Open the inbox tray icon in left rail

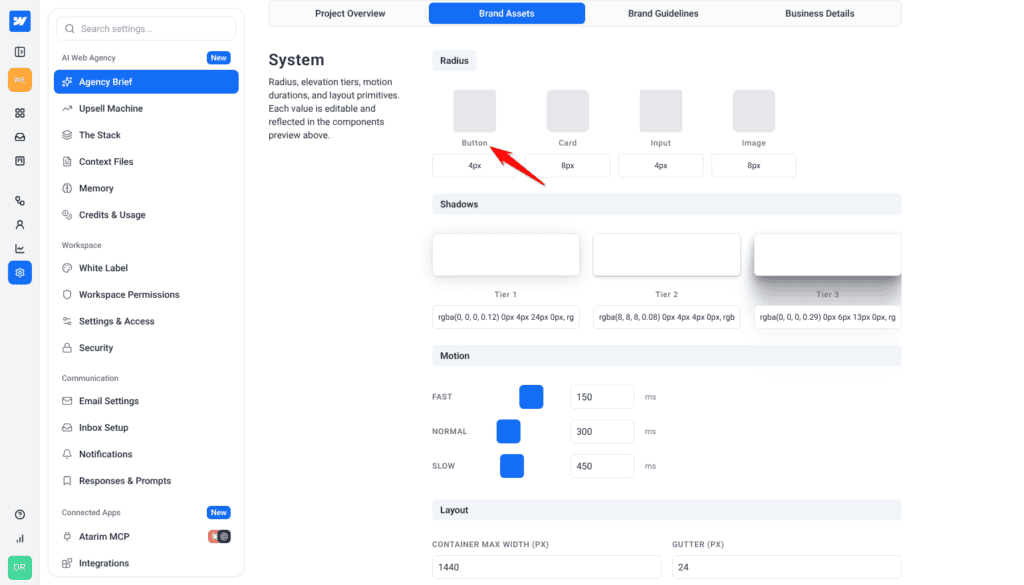tap(20, 137)
